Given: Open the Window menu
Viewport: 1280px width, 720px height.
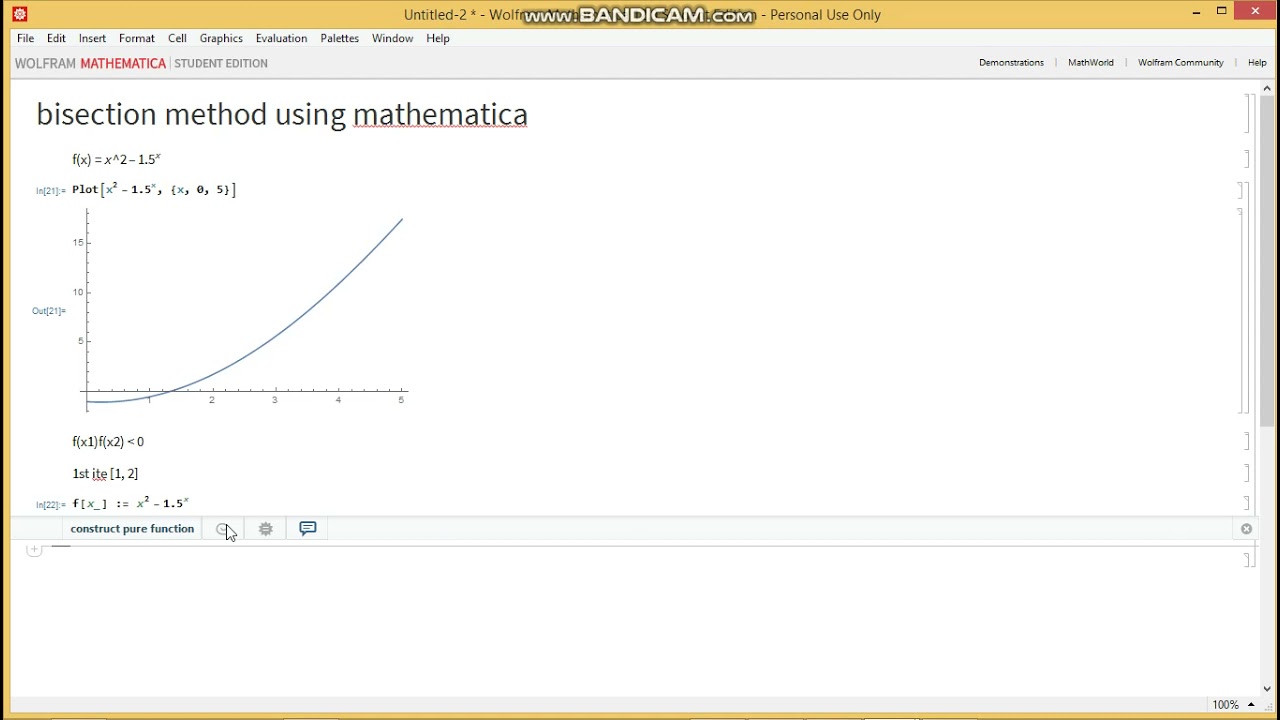Looking at the screenshot, I should coord(392,38).
